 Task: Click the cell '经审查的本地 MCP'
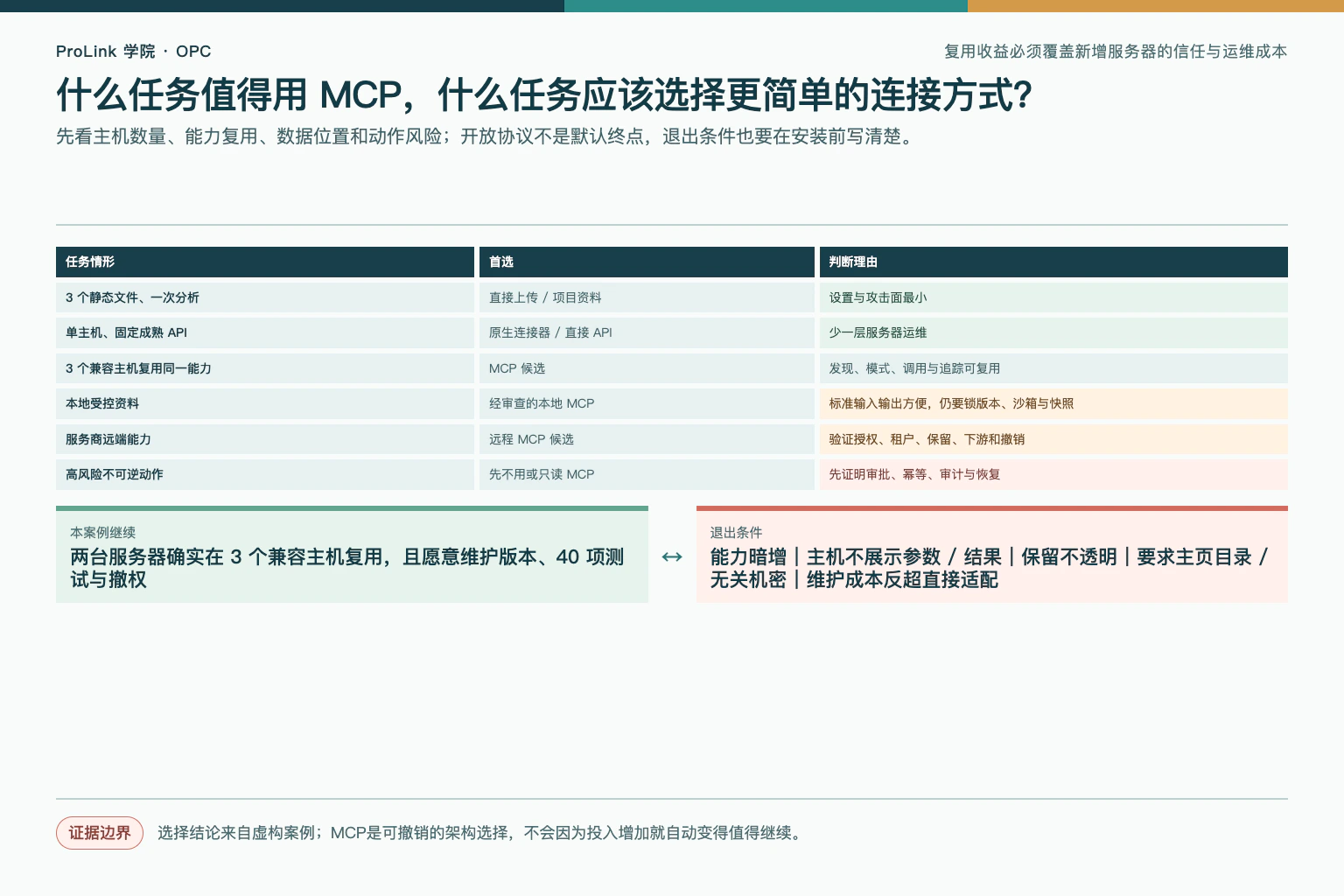pyautogui.click(x=647, y=403)
